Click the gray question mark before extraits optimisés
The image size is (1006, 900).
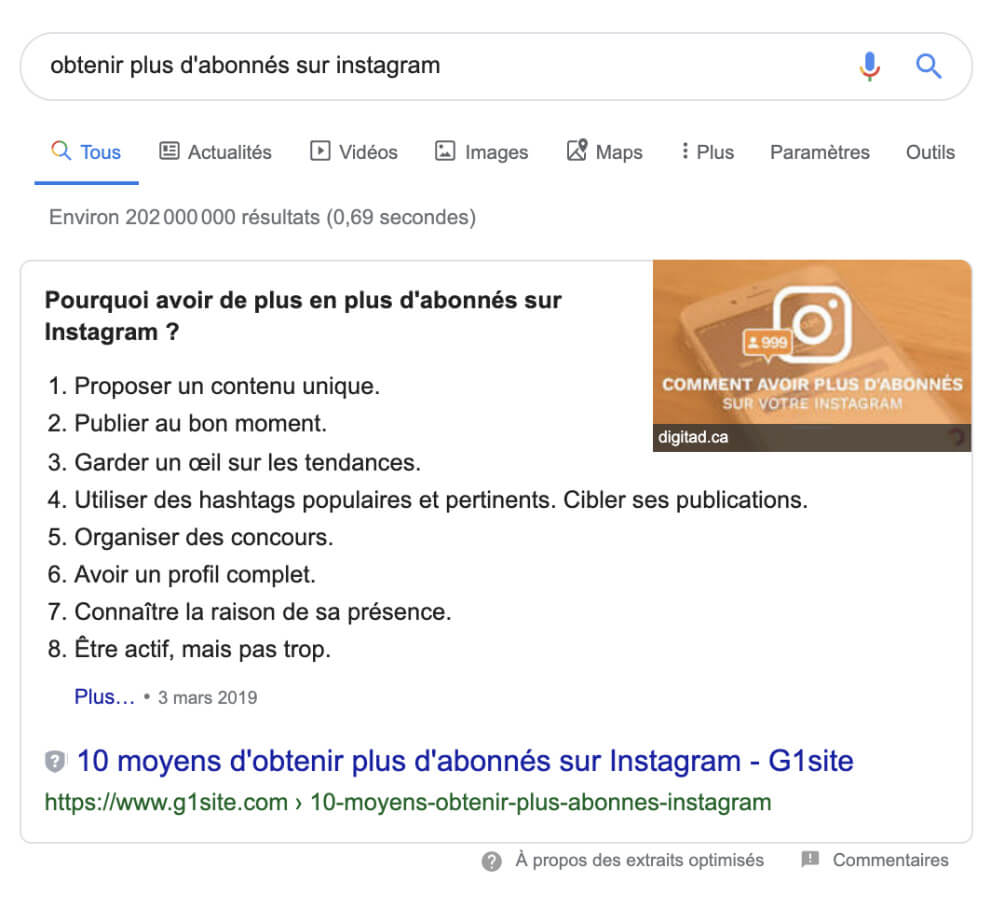(491, 860)
